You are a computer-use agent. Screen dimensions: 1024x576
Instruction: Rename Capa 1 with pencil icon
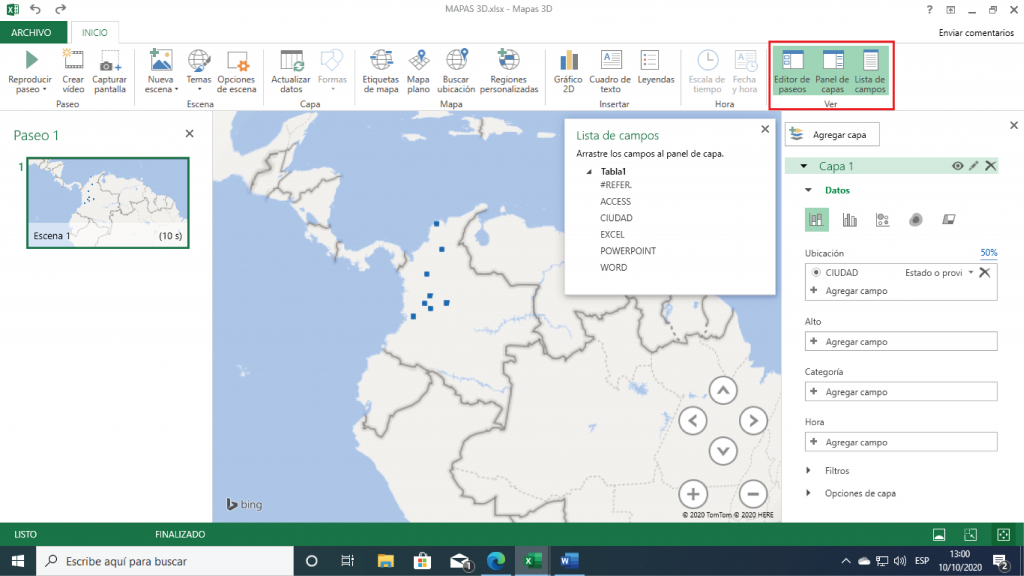coord(974,166)
